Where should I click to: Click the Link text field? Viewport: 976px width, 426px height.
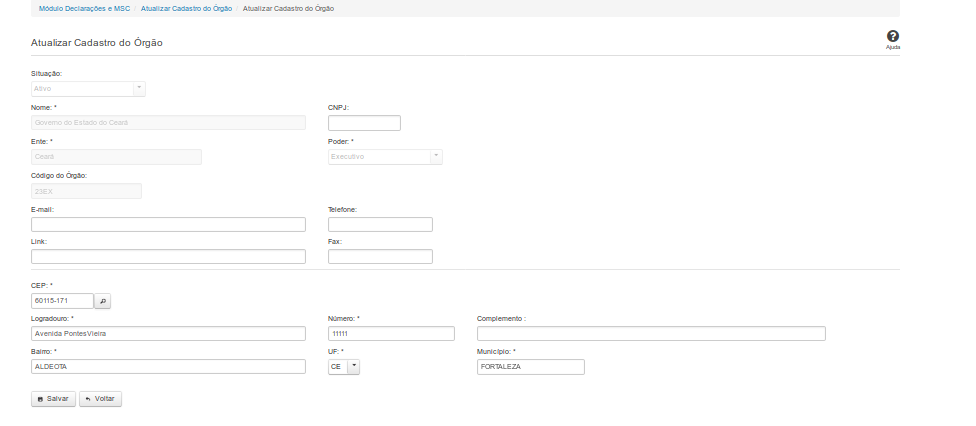pos(168,257)
